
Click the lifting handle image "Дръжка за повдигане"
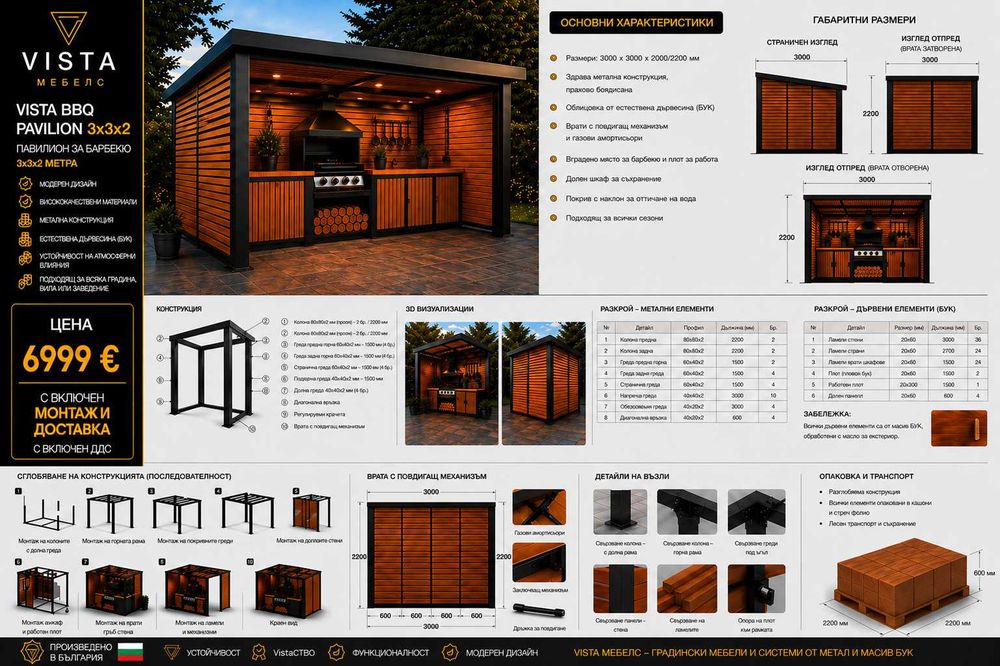tap(539, 611)
